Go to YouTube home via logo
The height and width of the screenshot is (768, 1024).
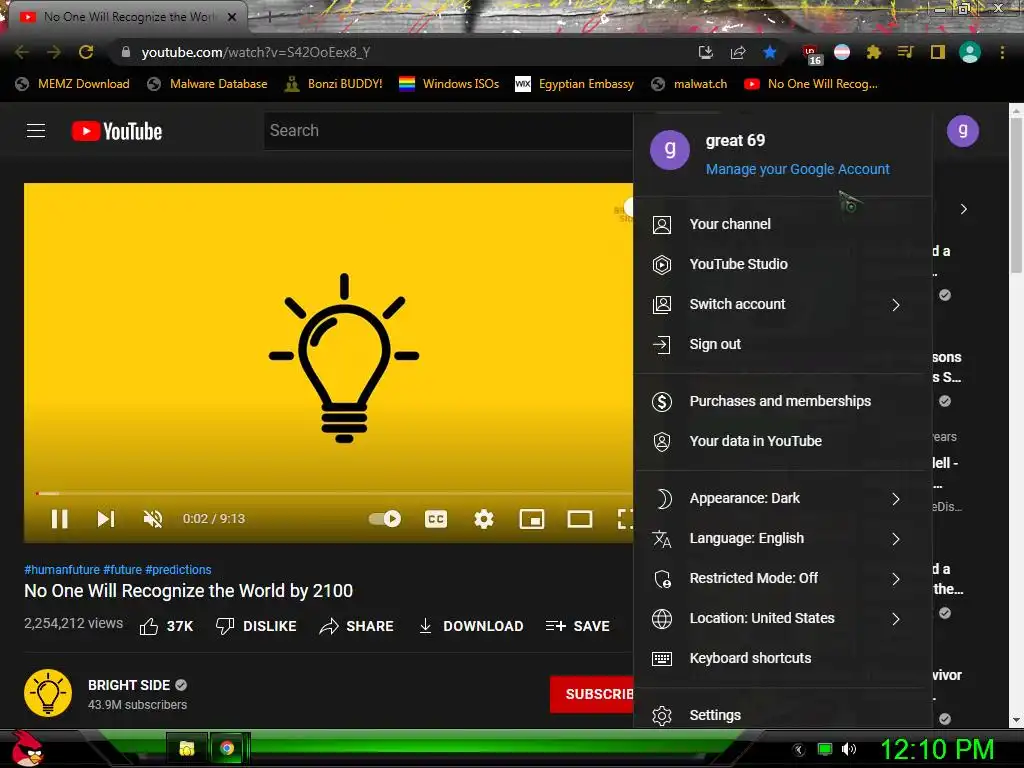tap(117, 131)
